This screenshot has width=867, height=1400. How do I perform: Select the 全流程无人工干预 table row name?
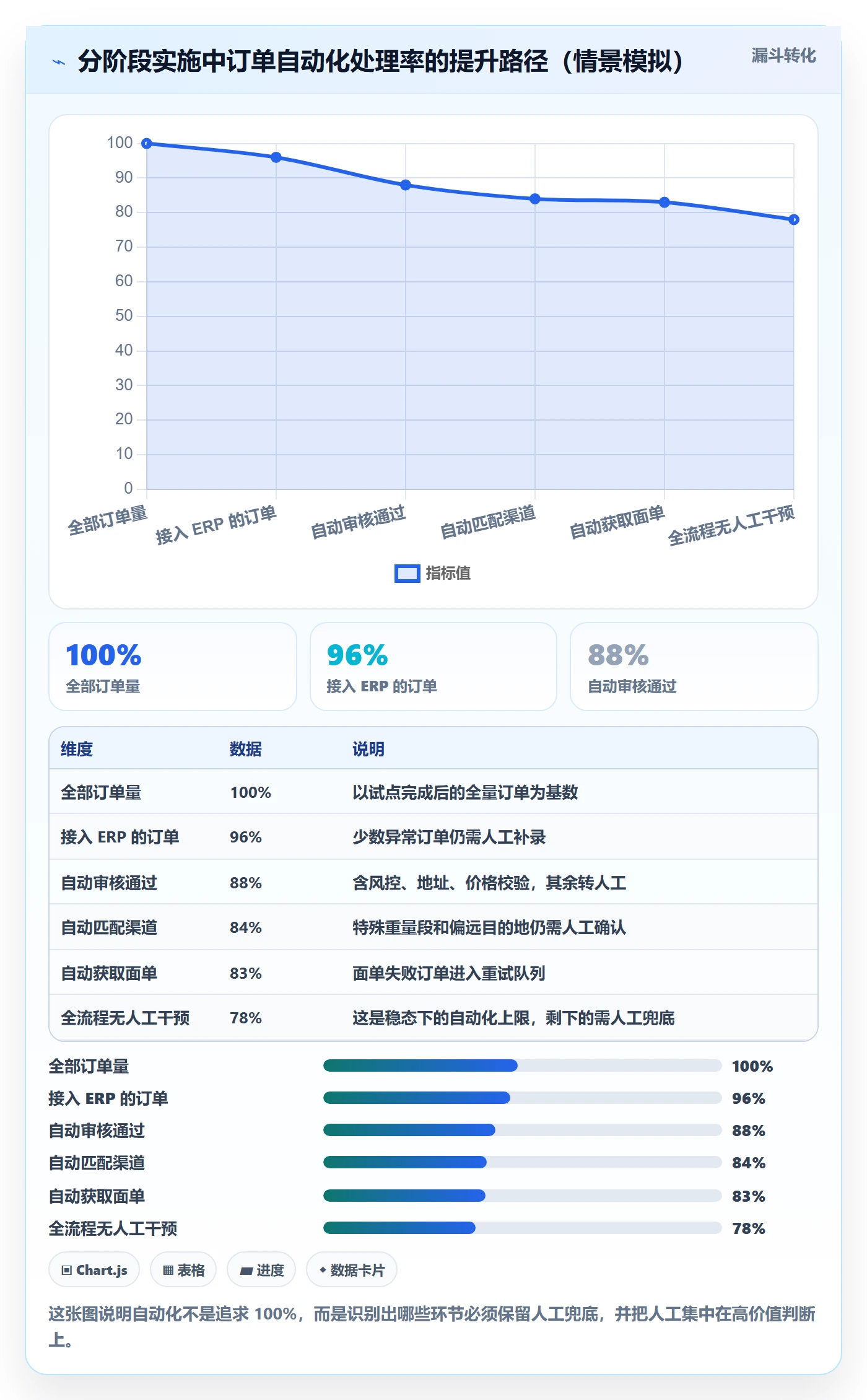pos(125,1018)
